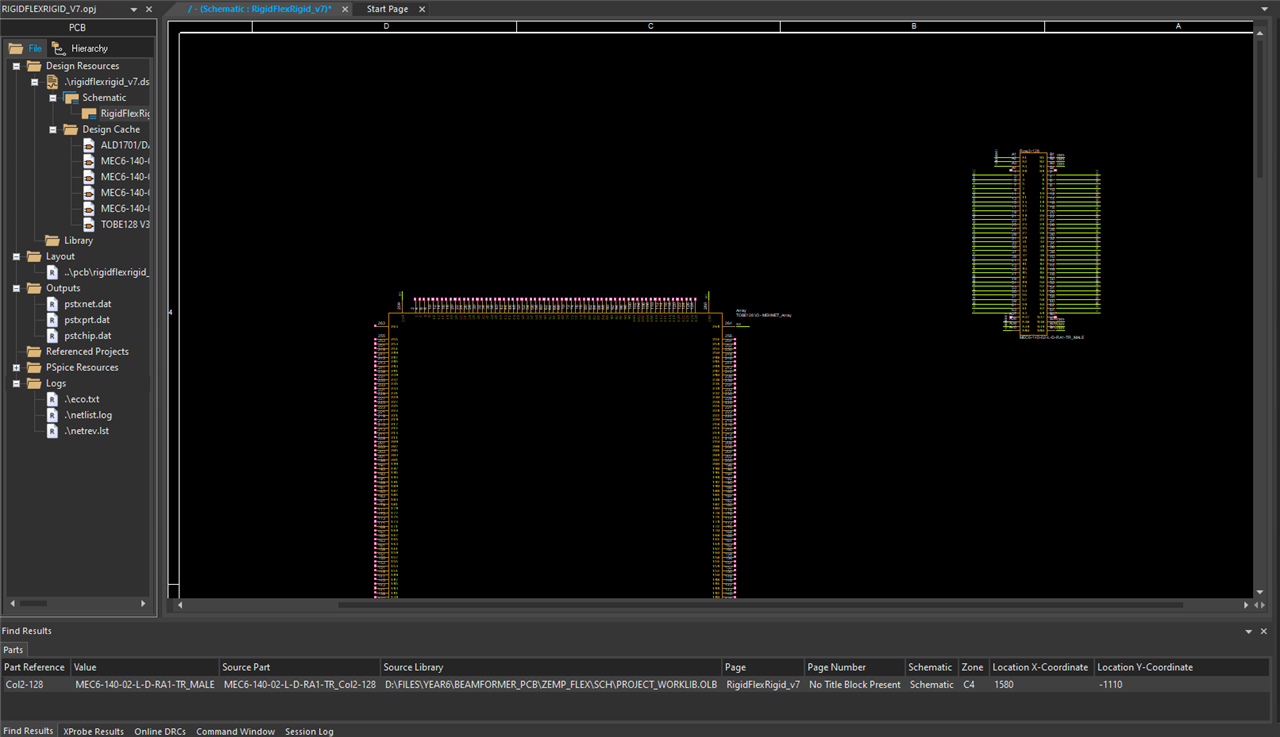The image size is (1280, 737).
Task: Open the Online DRCs tab
Action: tap(162, 731)
